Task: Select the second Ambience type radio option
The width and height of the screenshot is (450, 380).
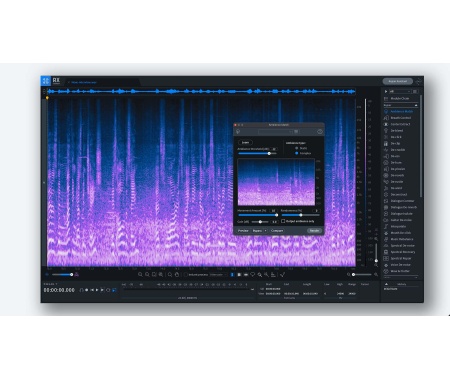Action: pyautogui.click(x=296, y=153)
